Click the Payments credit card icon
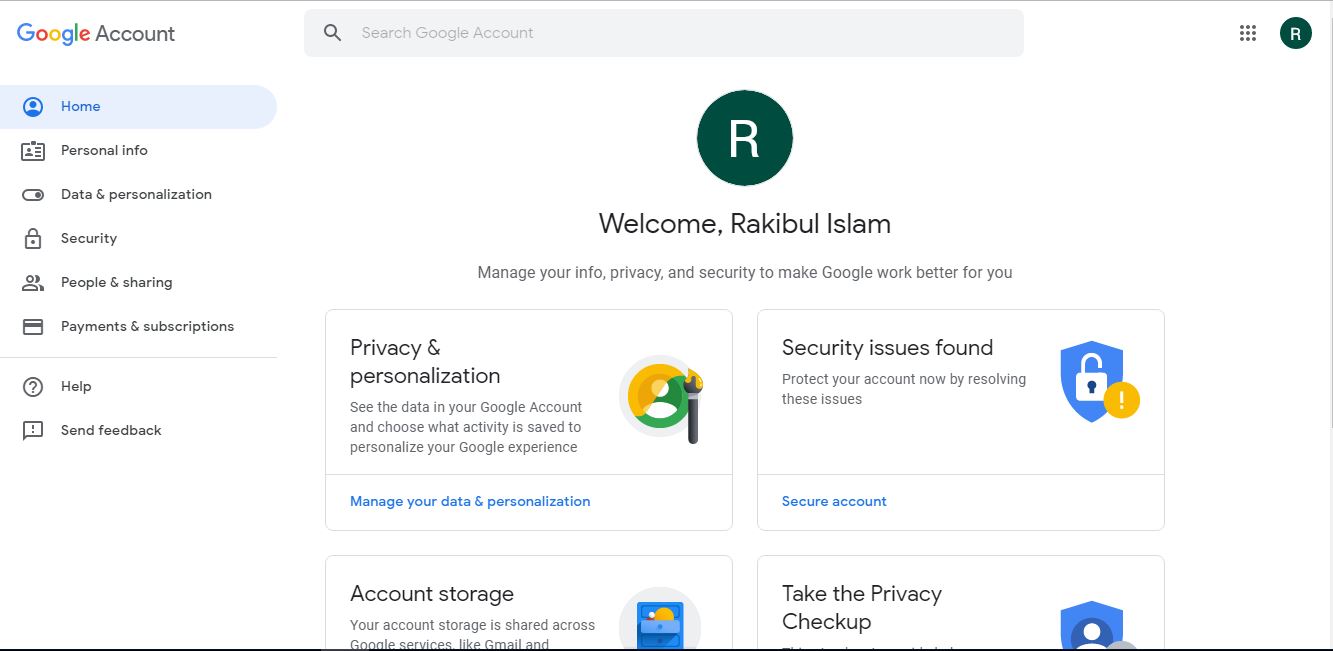 click(x=33, y=327)
